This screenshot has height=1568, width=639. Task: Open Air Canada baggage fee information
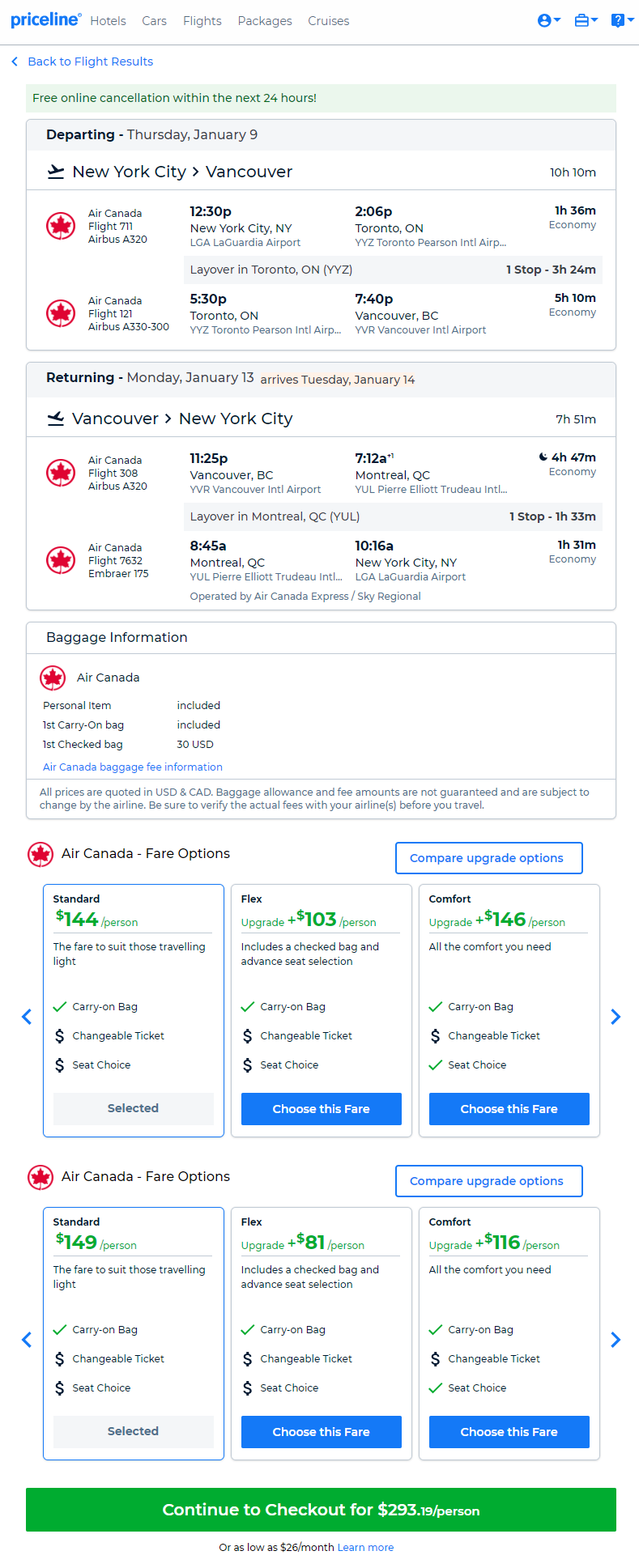click(133, 767)
